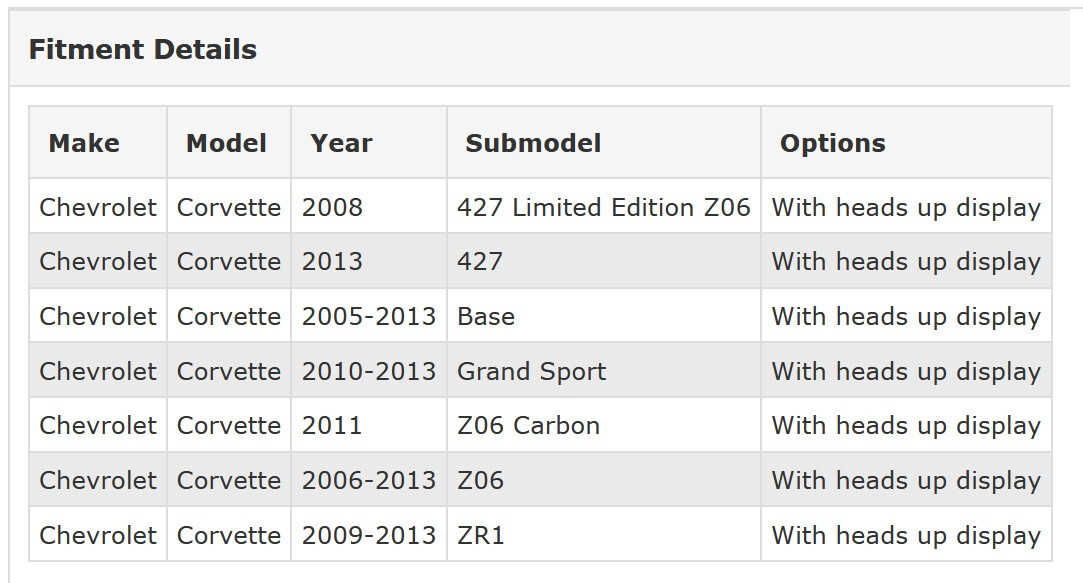Select Chevrolet in the Z06 Carbon row
This screenshot has height=583, width=1083.
point(98,426)
